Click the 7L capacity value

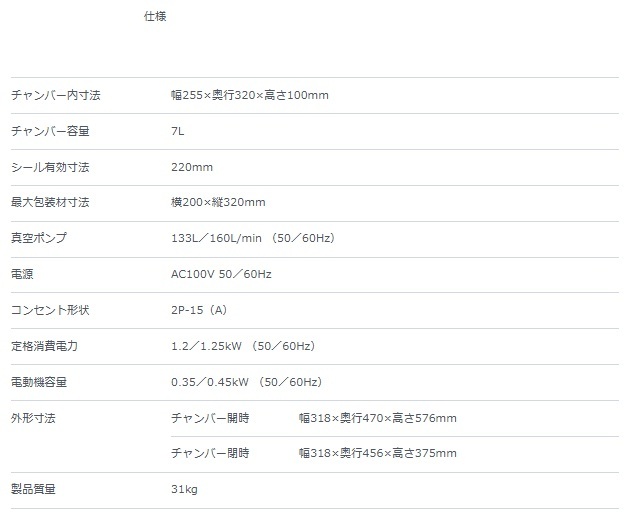click(x=178, y=131)
